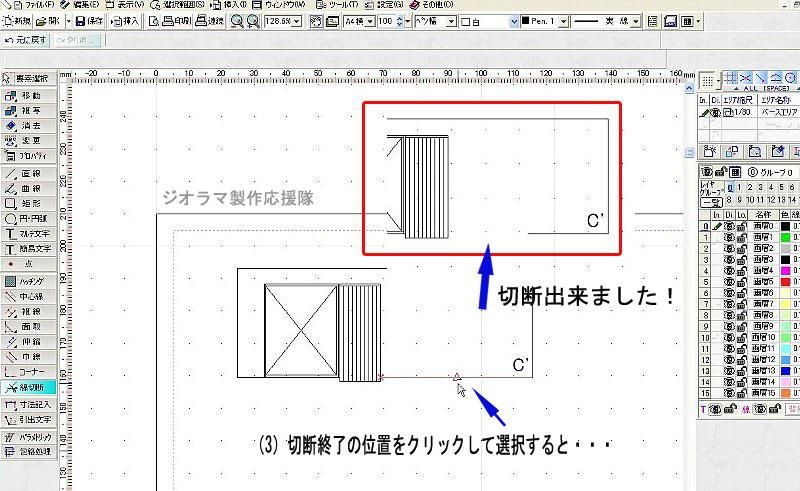This screenshot has width=800, height=491.
Task: Select the 寸法記入 (Dimension) tool
Action: pyautogui.click(x=30, y=404)
